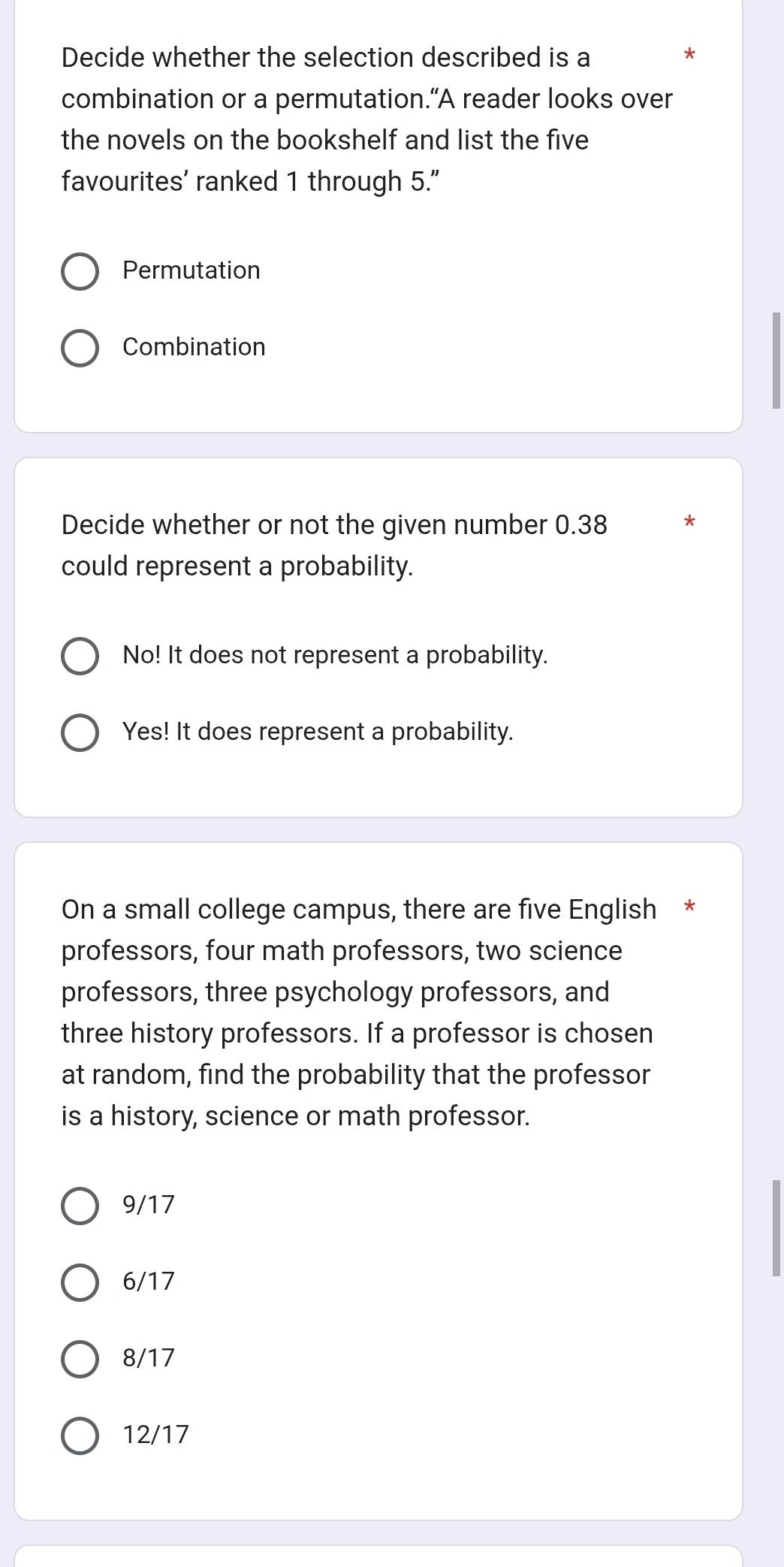The image size is (784, 1567).
Task: Click the permutation or combination question text
Action: coord(367,119)
